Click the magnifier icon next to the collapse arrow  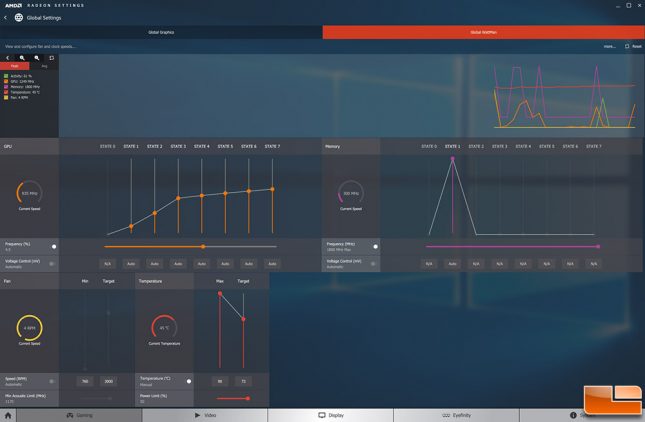tap(22, 58)
